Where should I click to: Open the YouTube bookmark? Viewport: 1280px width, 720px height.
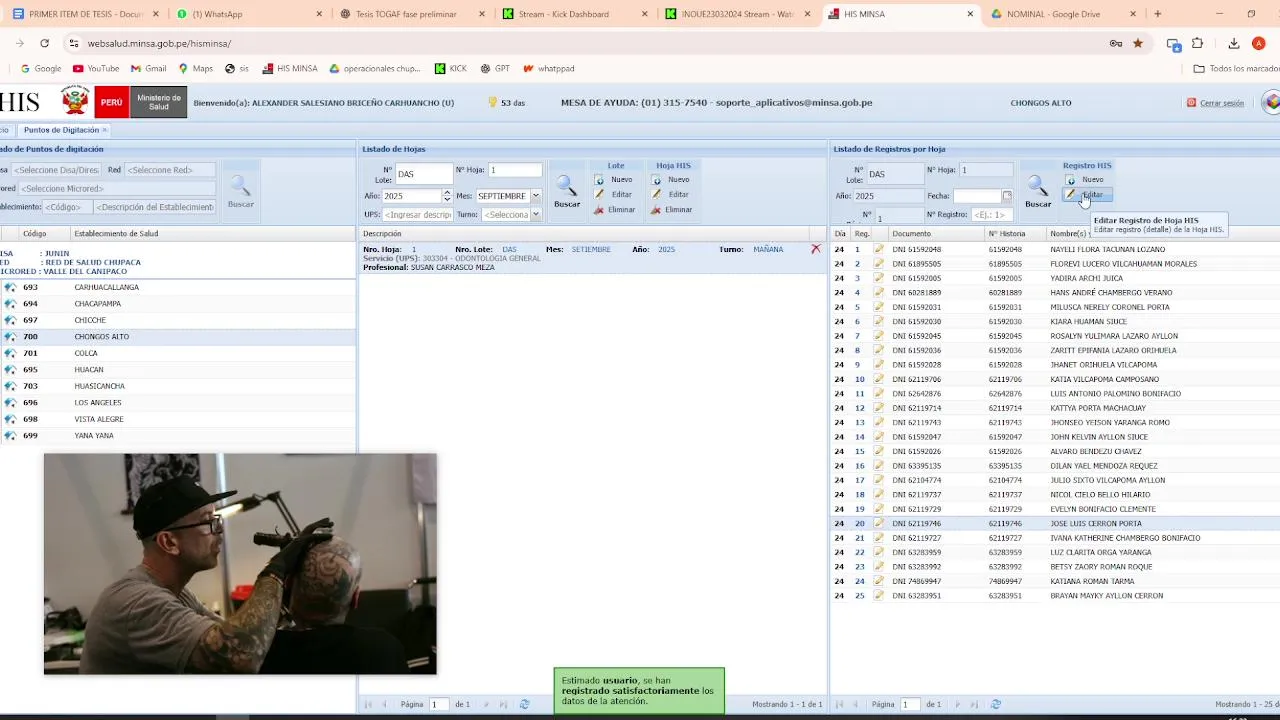click(95, 69)
